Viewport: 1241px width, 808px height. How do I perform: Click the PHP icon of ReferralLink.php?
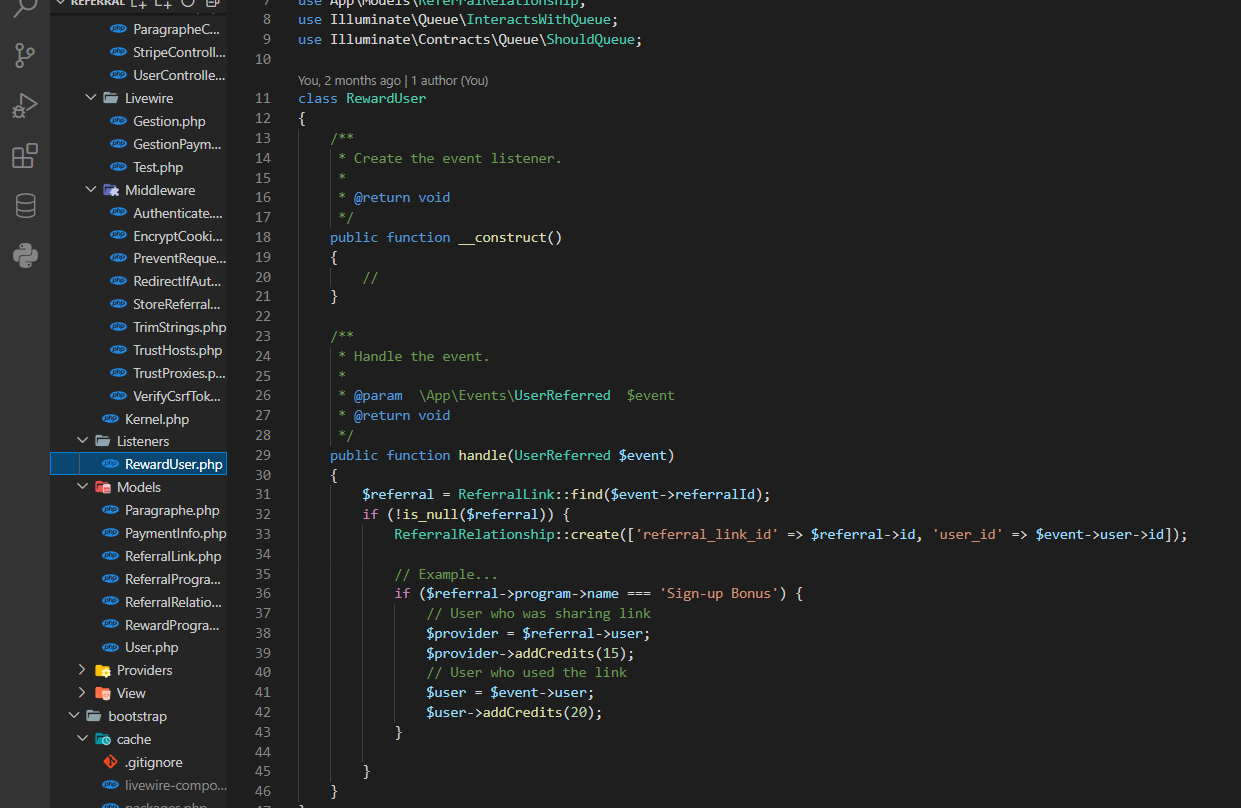click(110, 556)
